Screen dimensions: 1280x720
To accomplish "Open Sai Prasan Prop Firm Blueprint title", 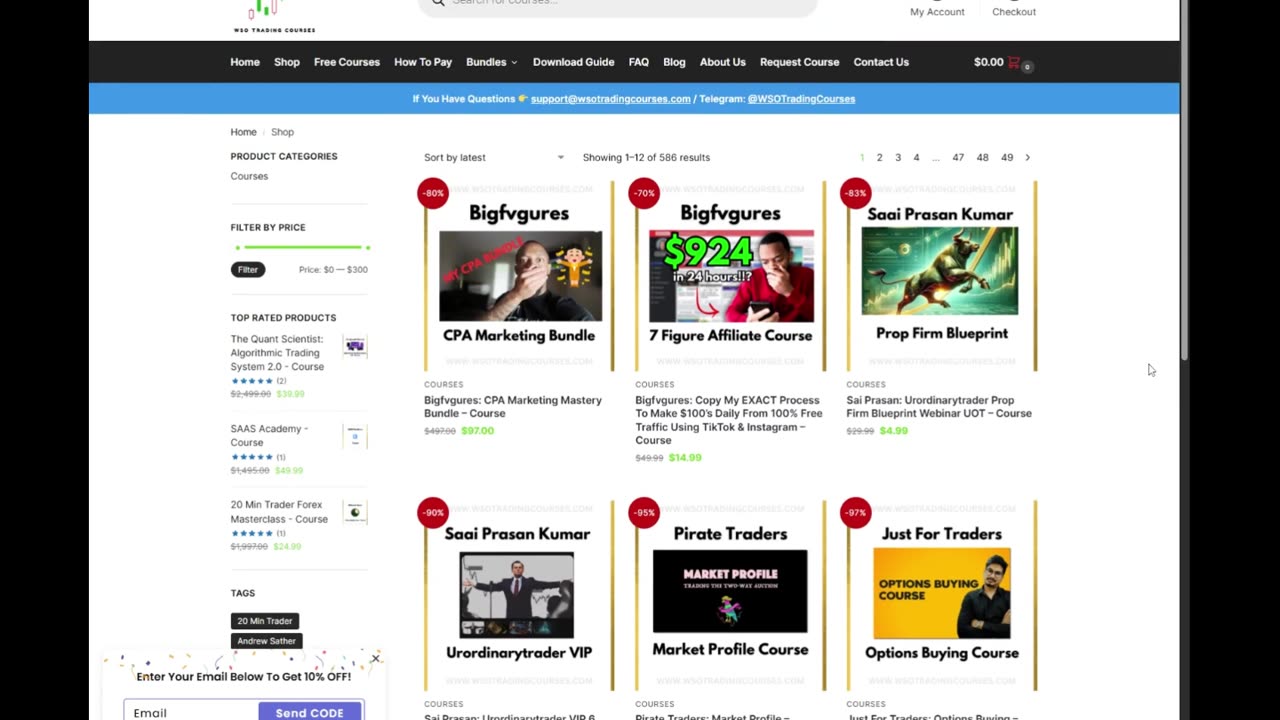I will [x=939, y=406].
